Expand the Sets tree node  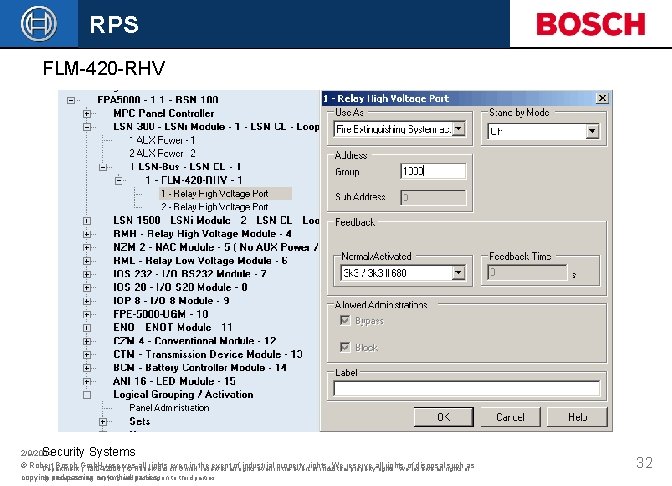coord(103,422)
